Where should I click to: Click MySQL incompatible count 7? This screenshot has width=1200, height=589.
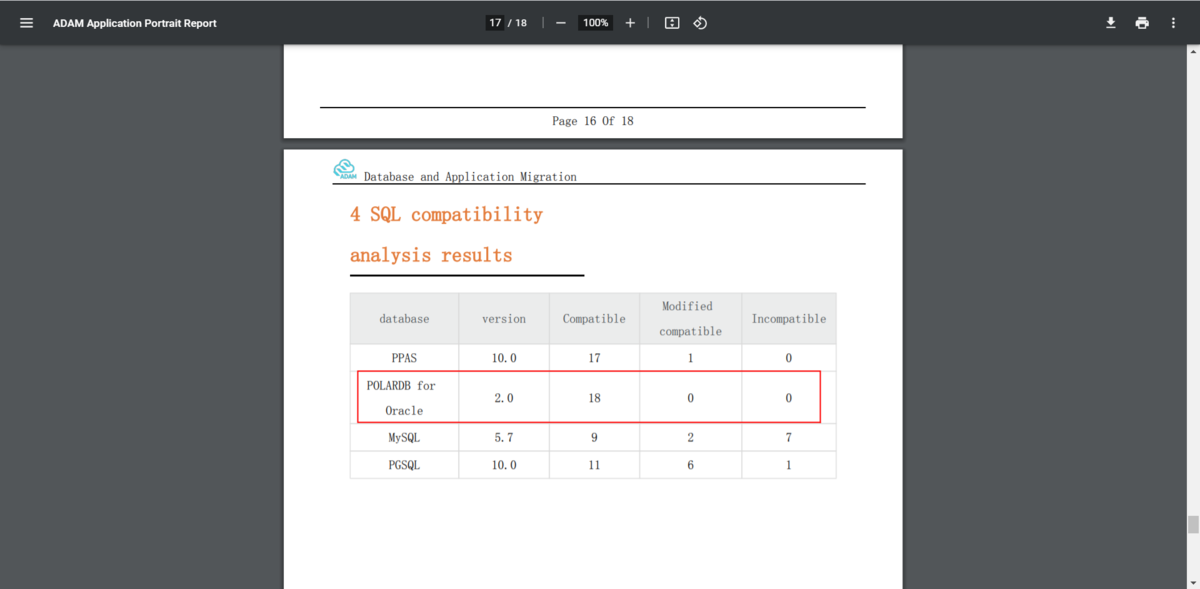789,438
